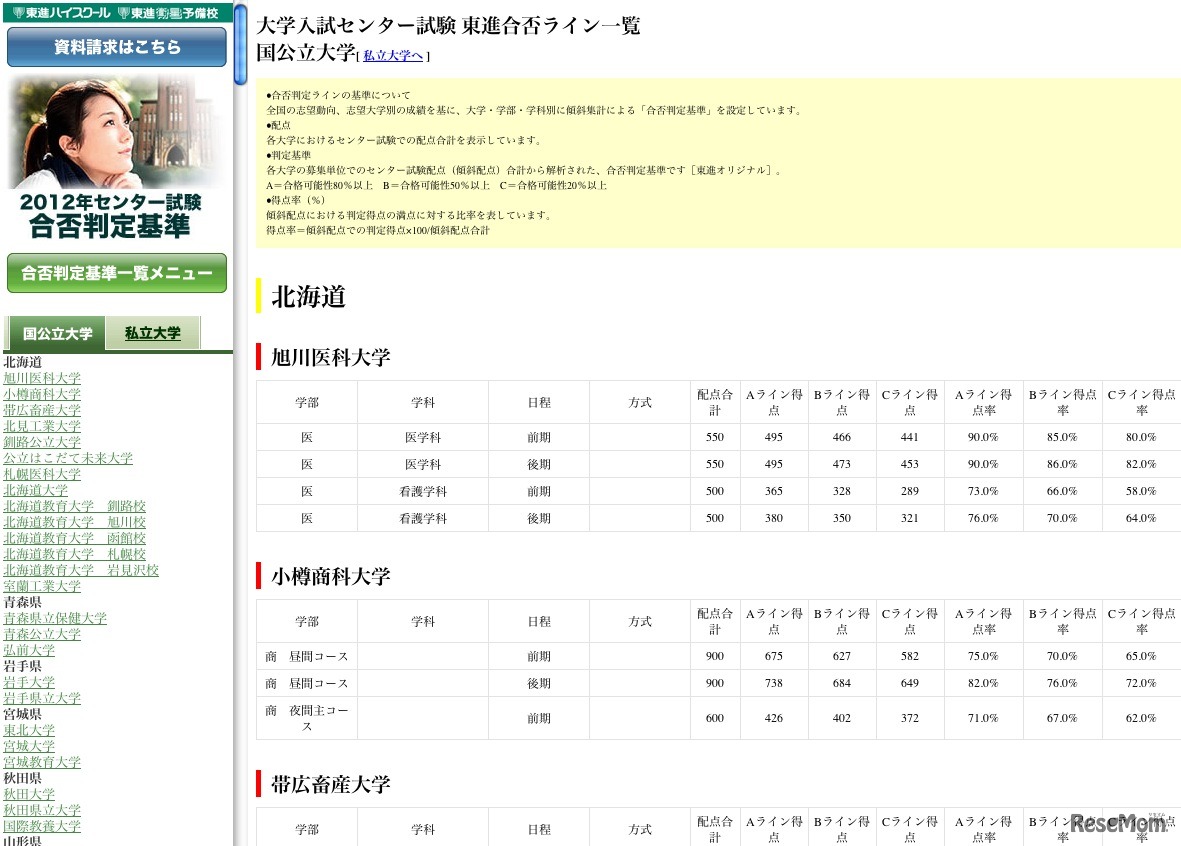Image resolution: width=1181 pixels, height=846 pixels.
Task: Click the student photo banner image
Action: click(117, 131)
